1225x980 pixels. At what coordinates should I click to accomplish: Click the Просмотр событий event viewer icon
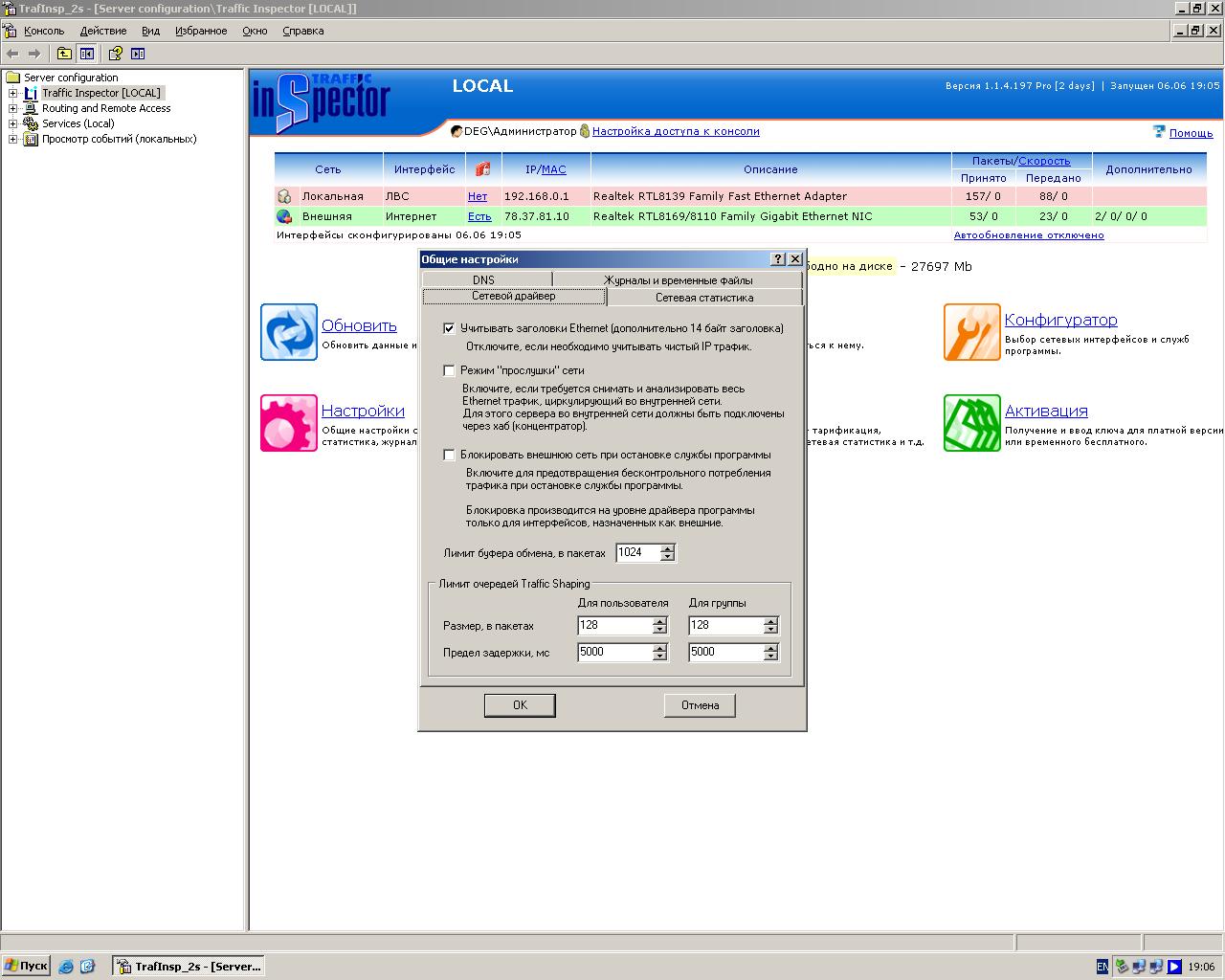(x=31, y=139)
